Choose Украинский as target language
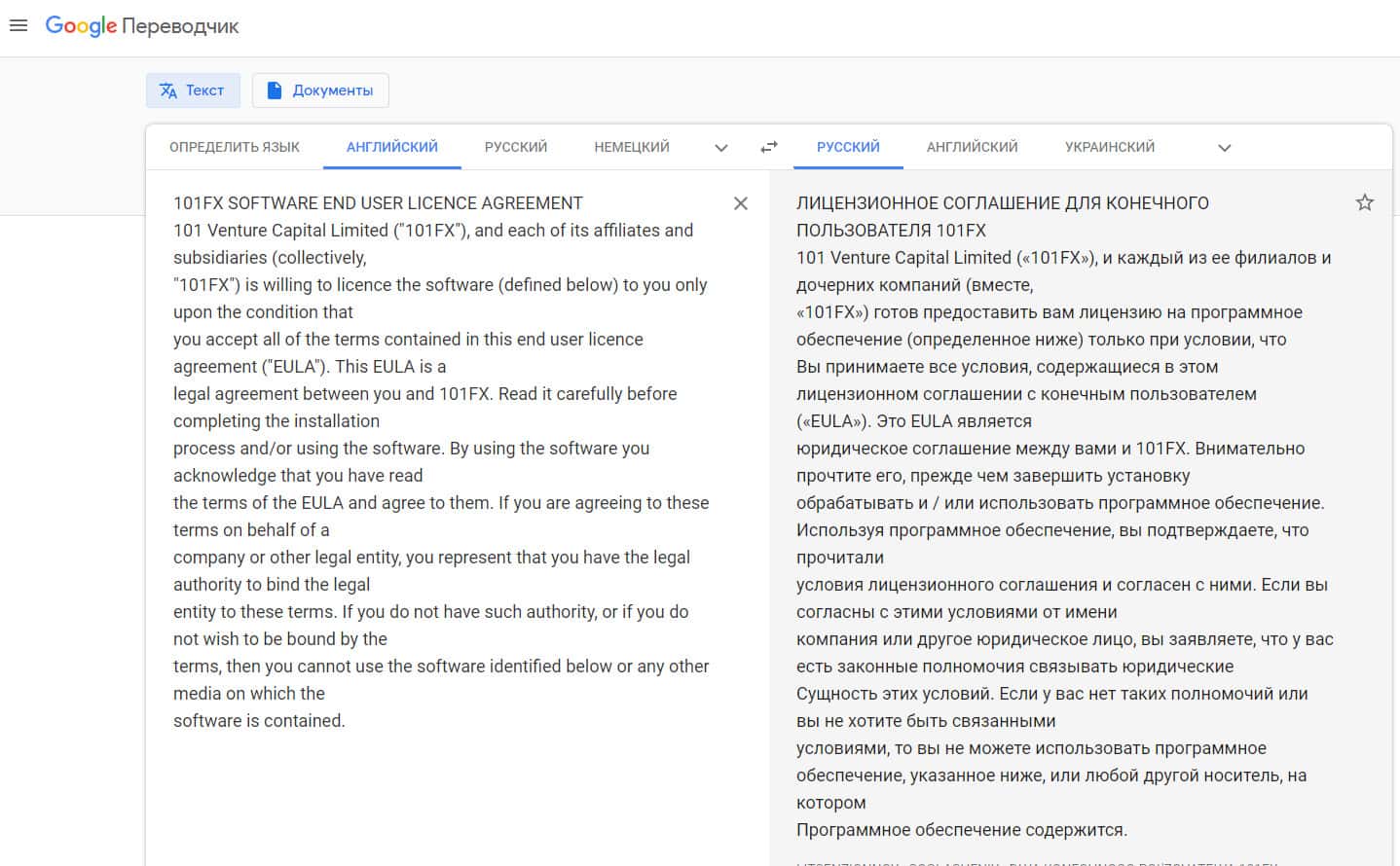 click(1110, 147)
